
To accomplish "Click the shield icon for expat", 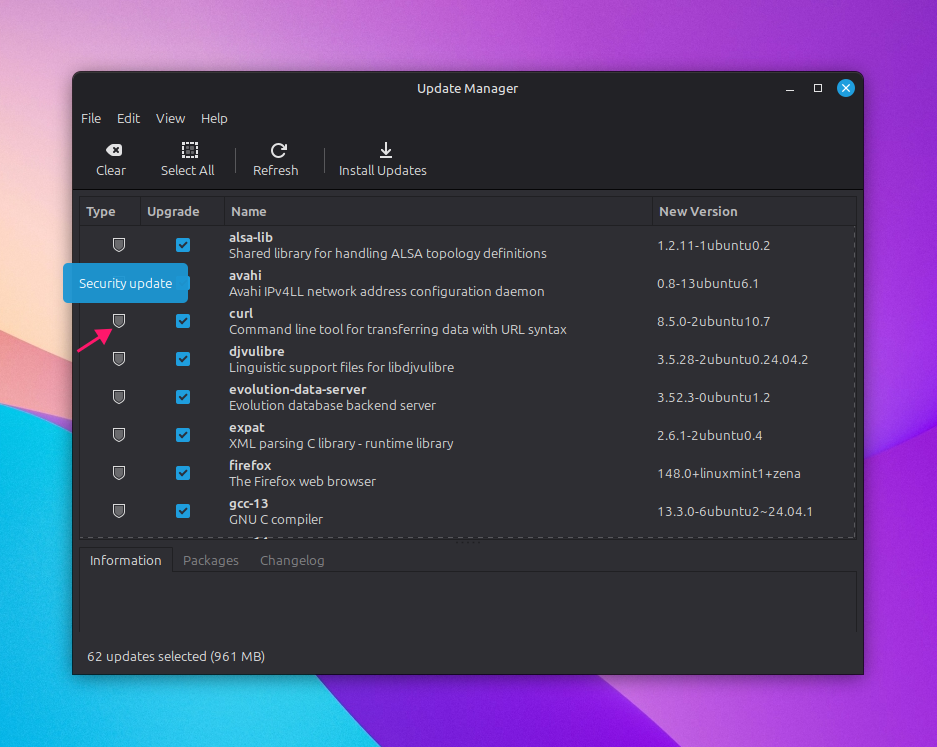I will [x=119, y=435].
